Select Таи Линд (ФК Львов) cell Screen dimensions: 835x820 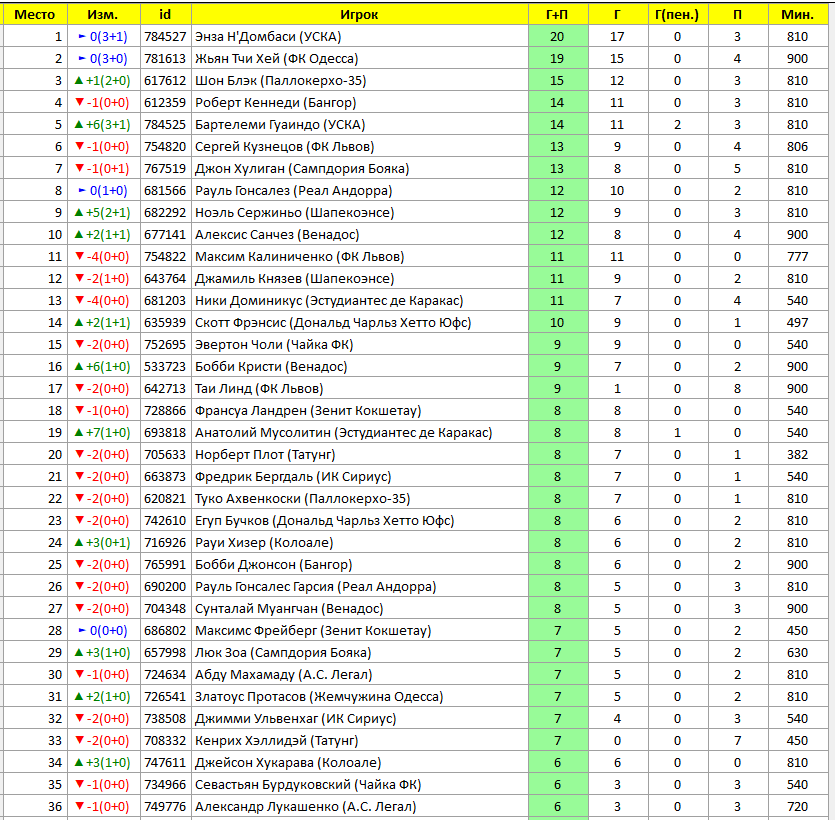pyautogui.click(x=359, y=389)
